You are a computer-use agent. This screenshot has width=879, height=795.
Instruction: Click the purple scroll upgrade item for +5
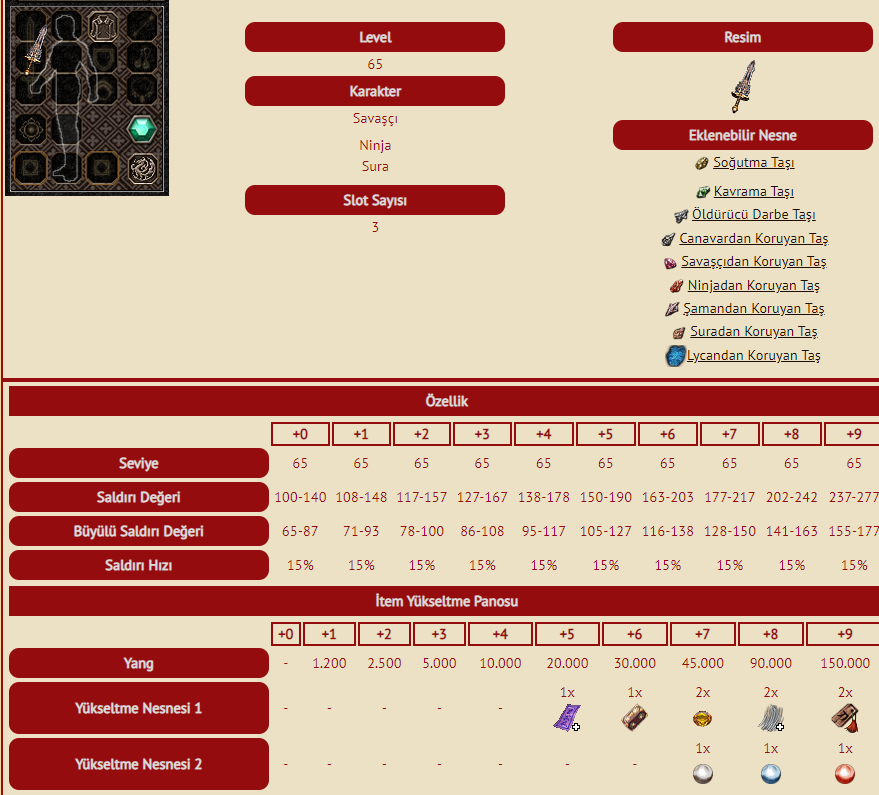pos(567,718)
